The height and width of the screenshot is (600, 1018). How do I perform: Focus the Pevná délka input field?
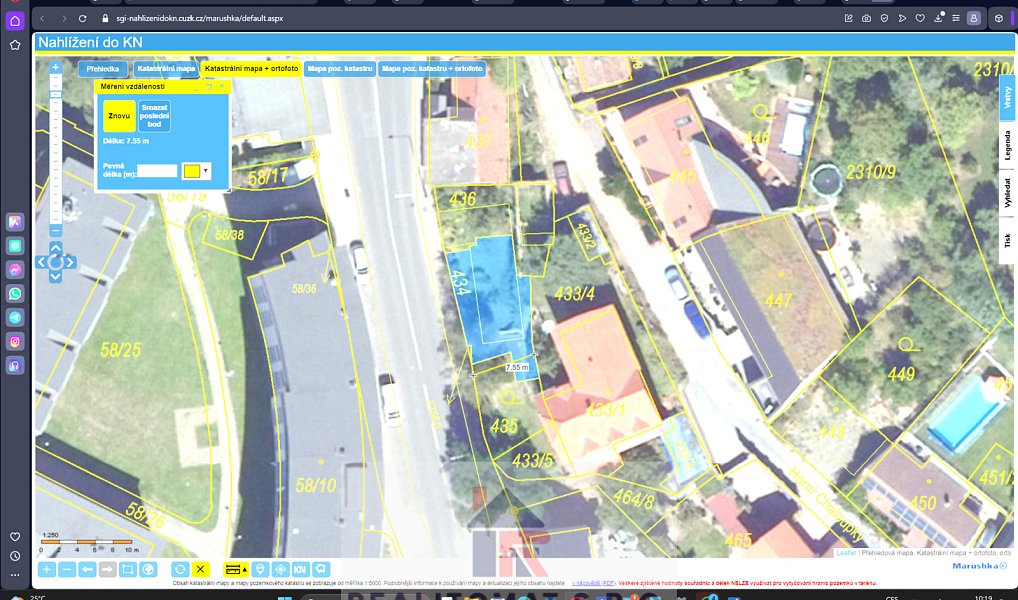pos(157,171)
